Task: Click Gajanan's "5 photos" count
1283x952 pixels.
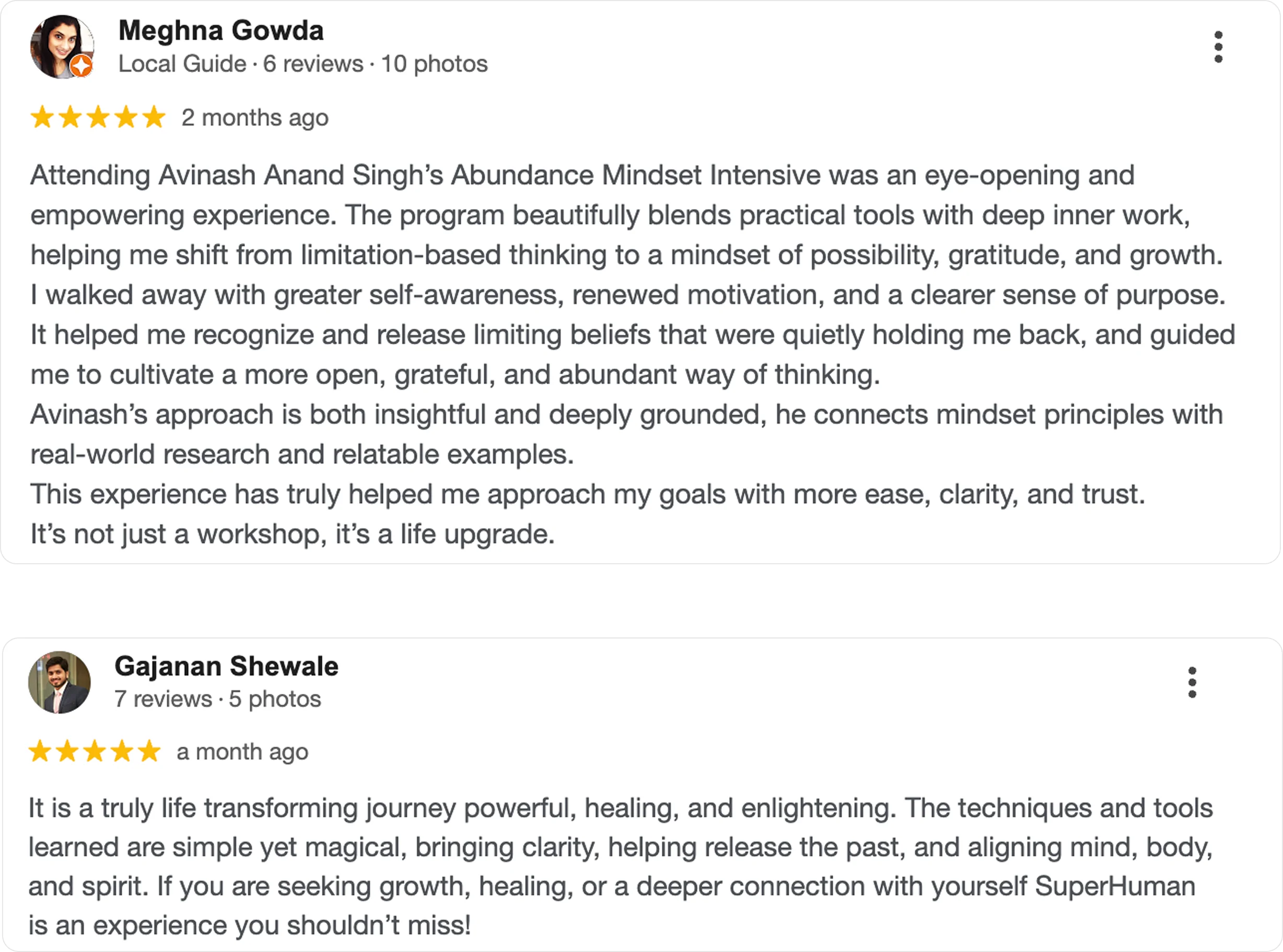Action: pos(275,699)
